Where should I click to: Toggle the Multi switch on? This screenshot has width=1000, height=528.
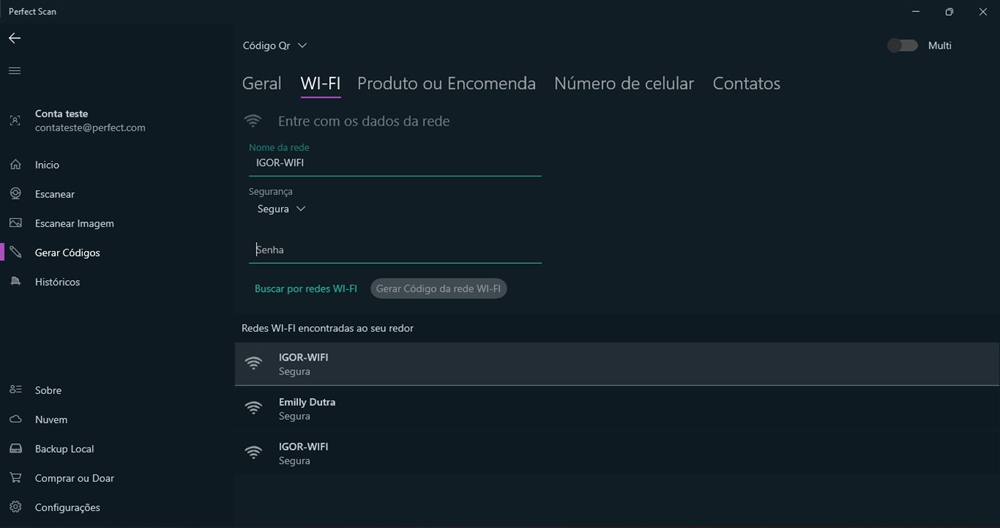tap(902, 45)
